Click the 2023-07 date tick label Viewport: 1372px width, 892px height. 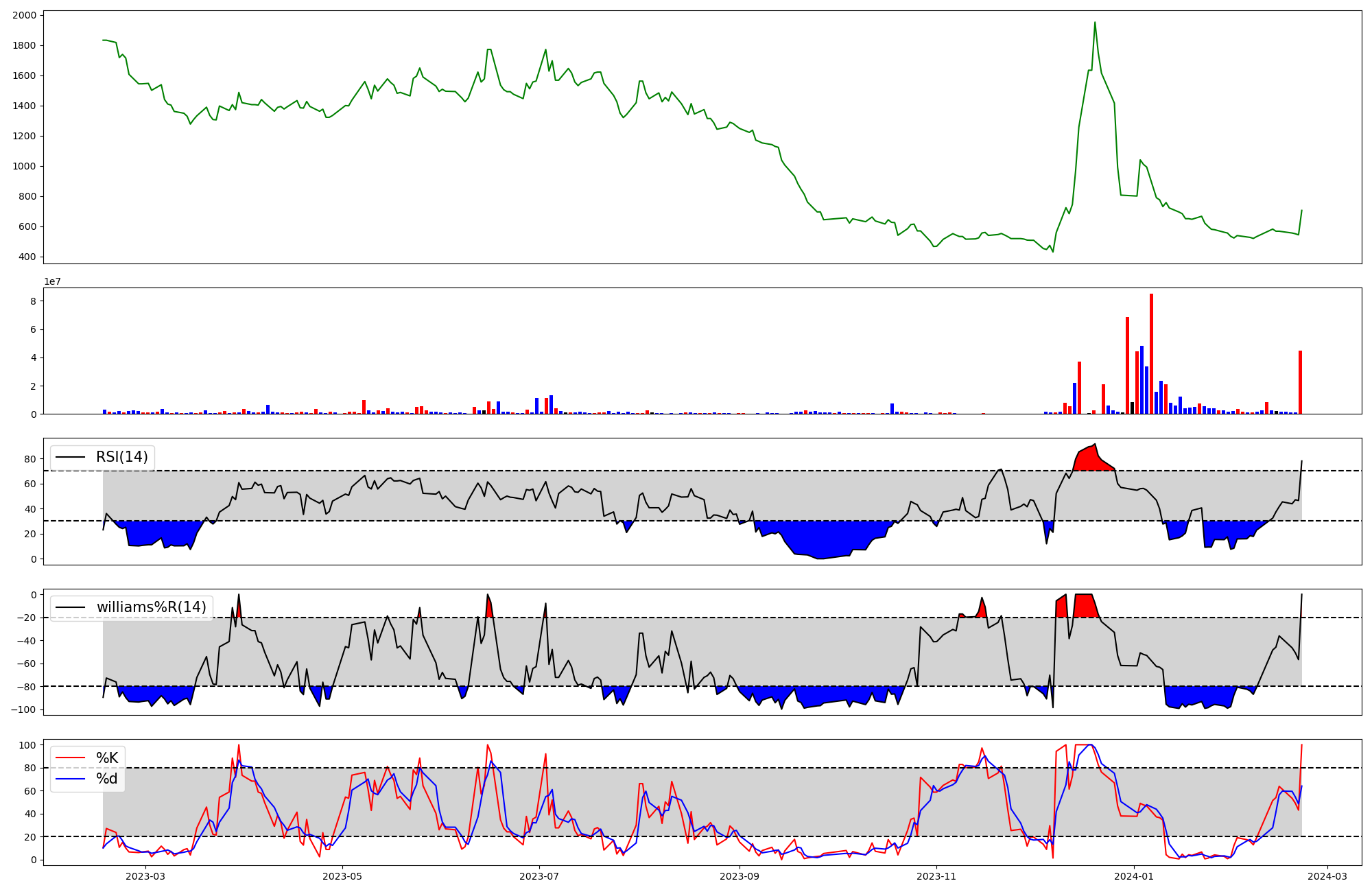(539, 876)
